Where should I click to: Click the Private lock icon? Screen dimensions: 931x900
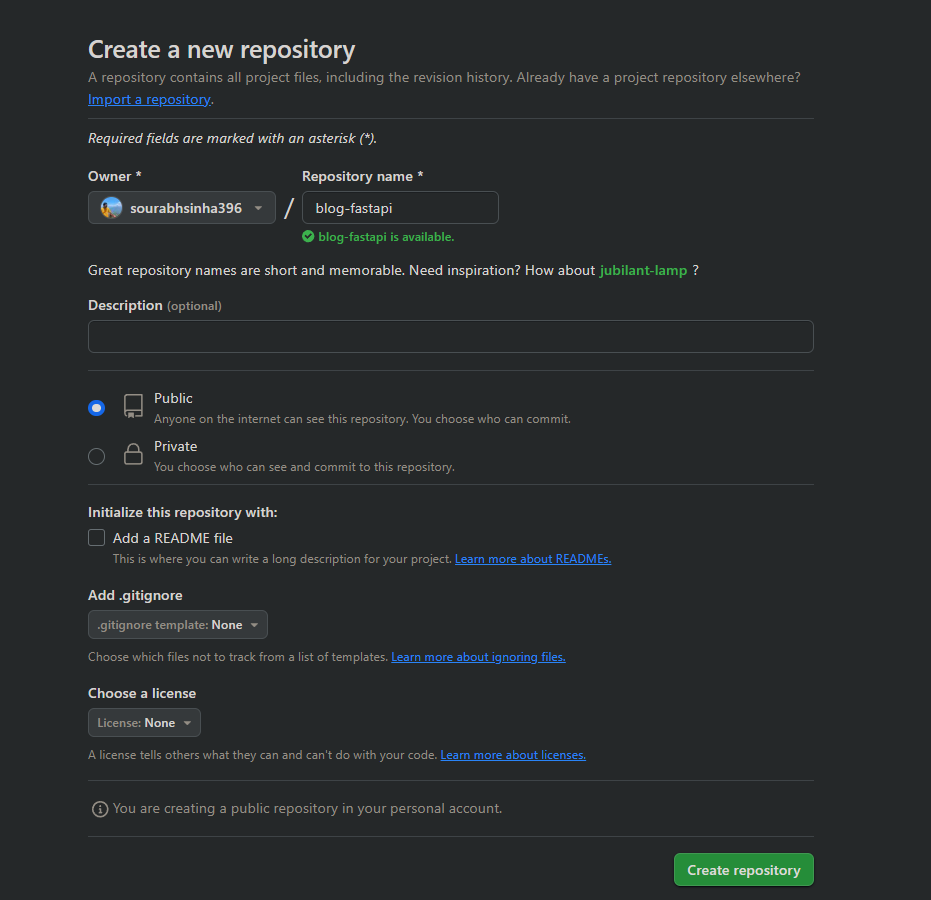pyautogui.click(x=133, y=454)
